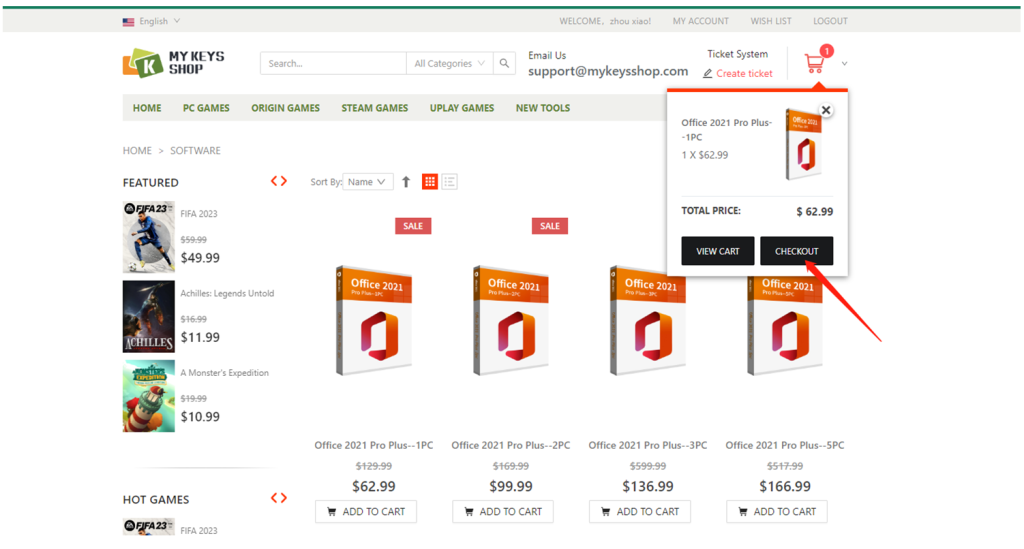
Task: Click the Ticket System label
Action: pyautogui.click(x=737, y=54)
